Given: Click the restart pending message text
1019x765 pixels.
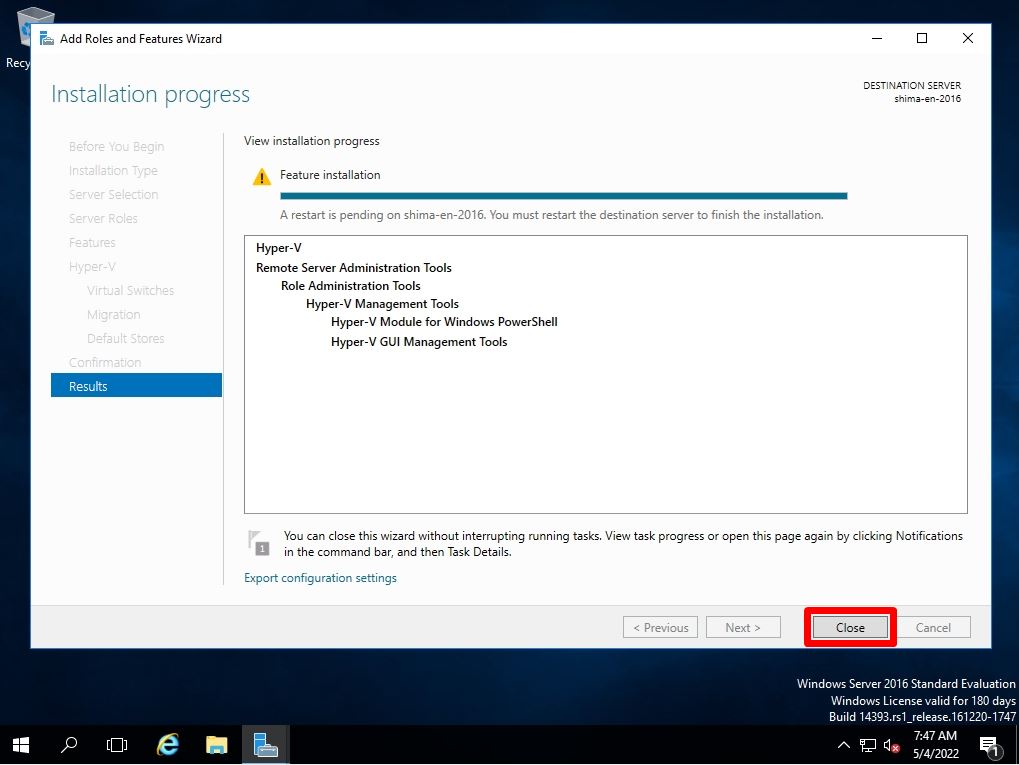Looking at the screenshot, I should pos(551,214).
